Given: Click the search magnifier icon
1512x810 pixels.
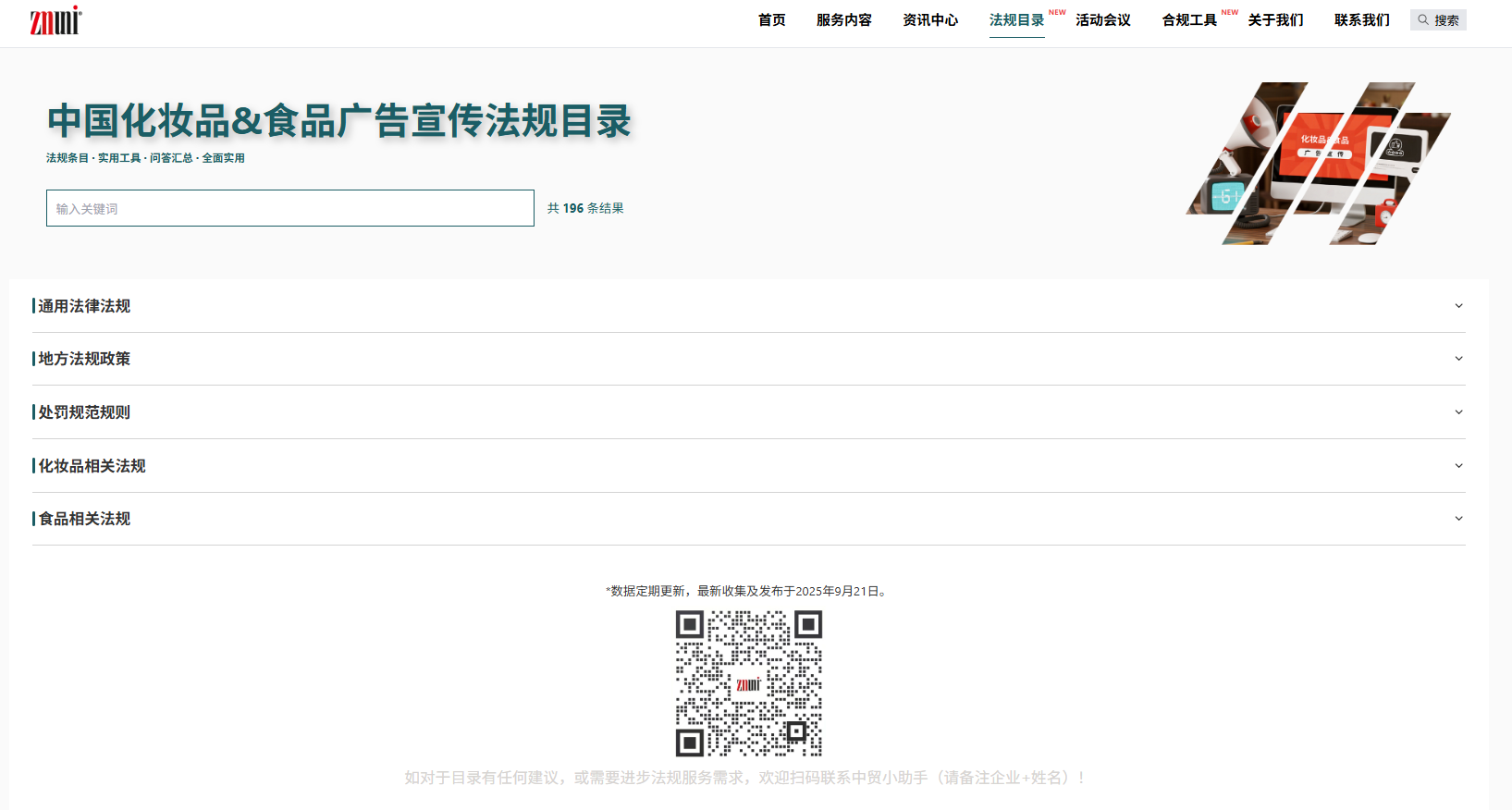Looking at the screenshot, I should tap(1423, 19).
